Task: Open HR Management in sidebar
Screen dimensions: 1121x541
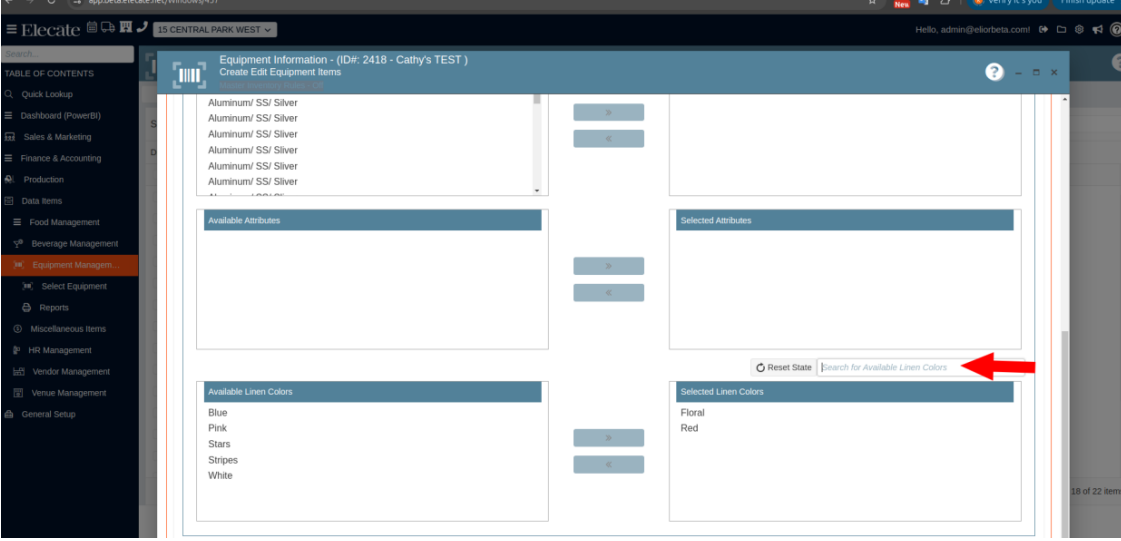Action: pyautogui.click(x=59, y=351)
